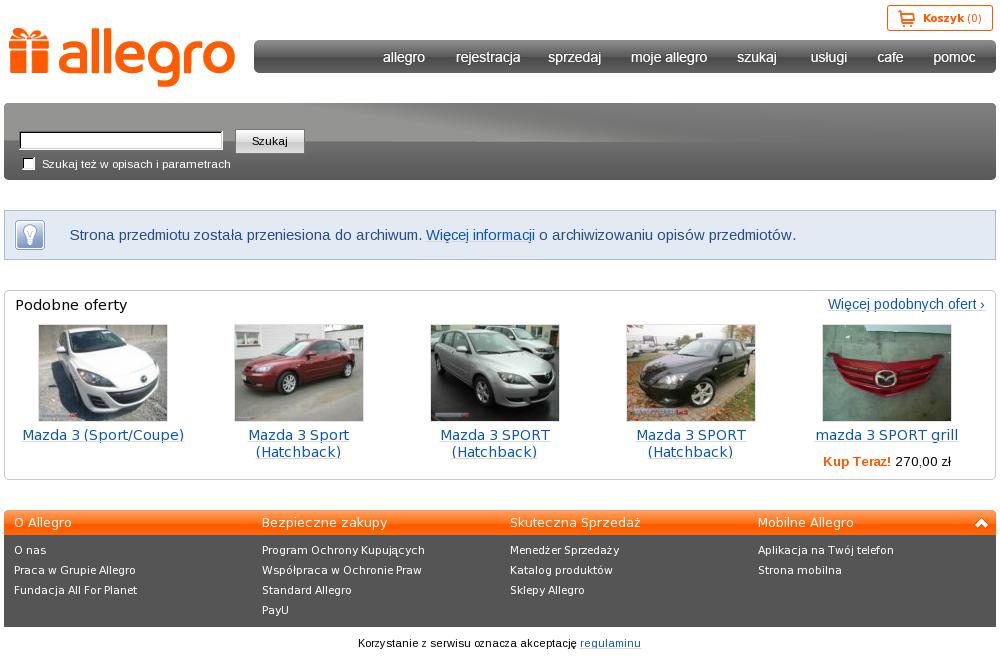The height and width of the screenshot is (663, 1000).
Task: Open the Koszyk shopping cart
Action: point(939,18)
